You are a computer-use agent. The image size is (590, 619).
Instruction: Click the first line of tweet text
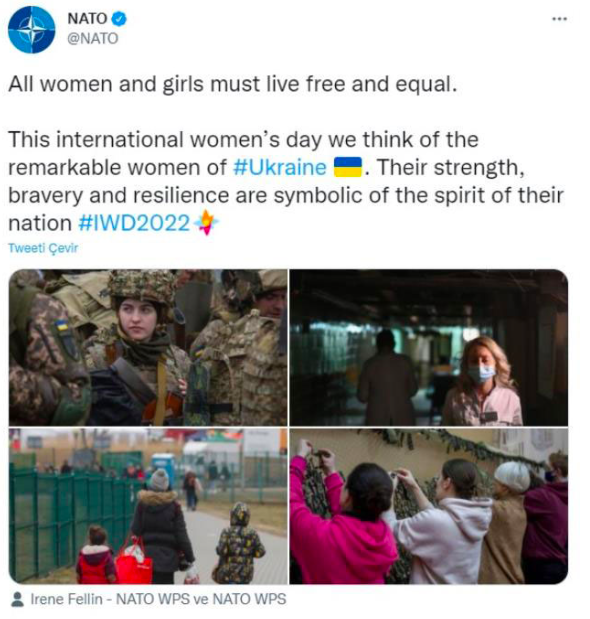point(232,84)
